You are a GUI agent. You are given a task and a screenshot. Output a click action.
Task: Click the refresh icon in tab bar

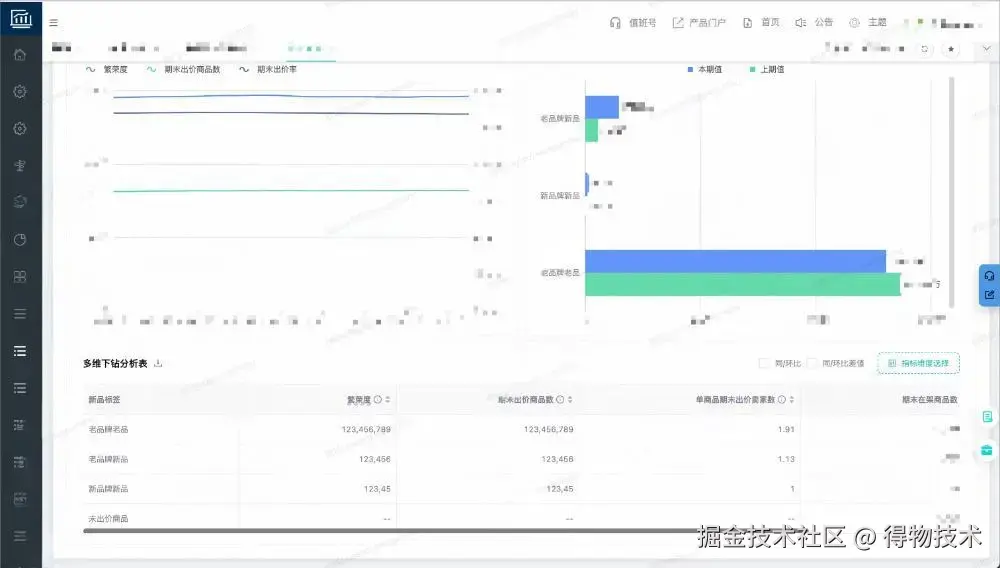pyautogui.click(x=924, y=48)
